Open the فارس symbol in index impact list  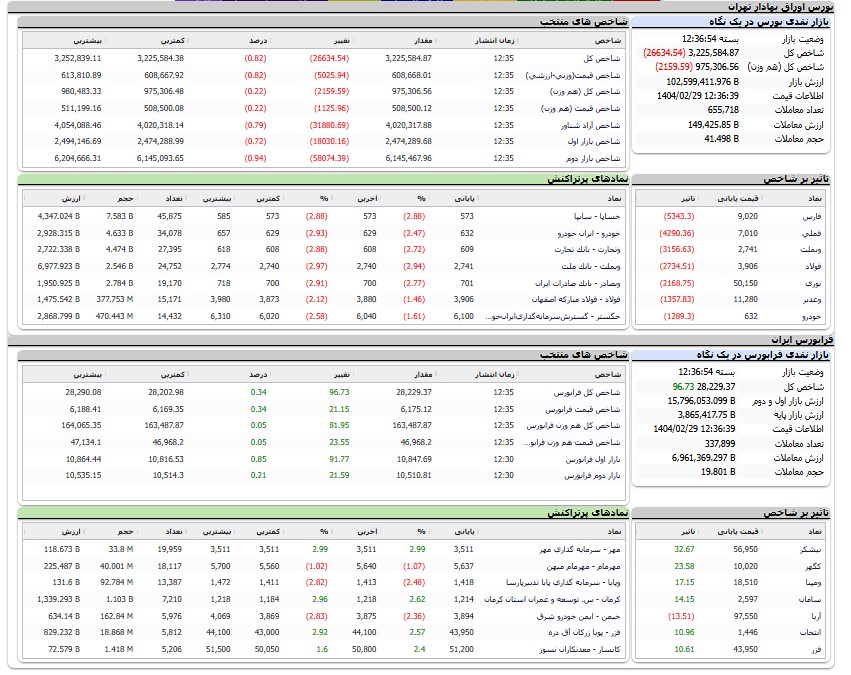click(x=812, y=216)
